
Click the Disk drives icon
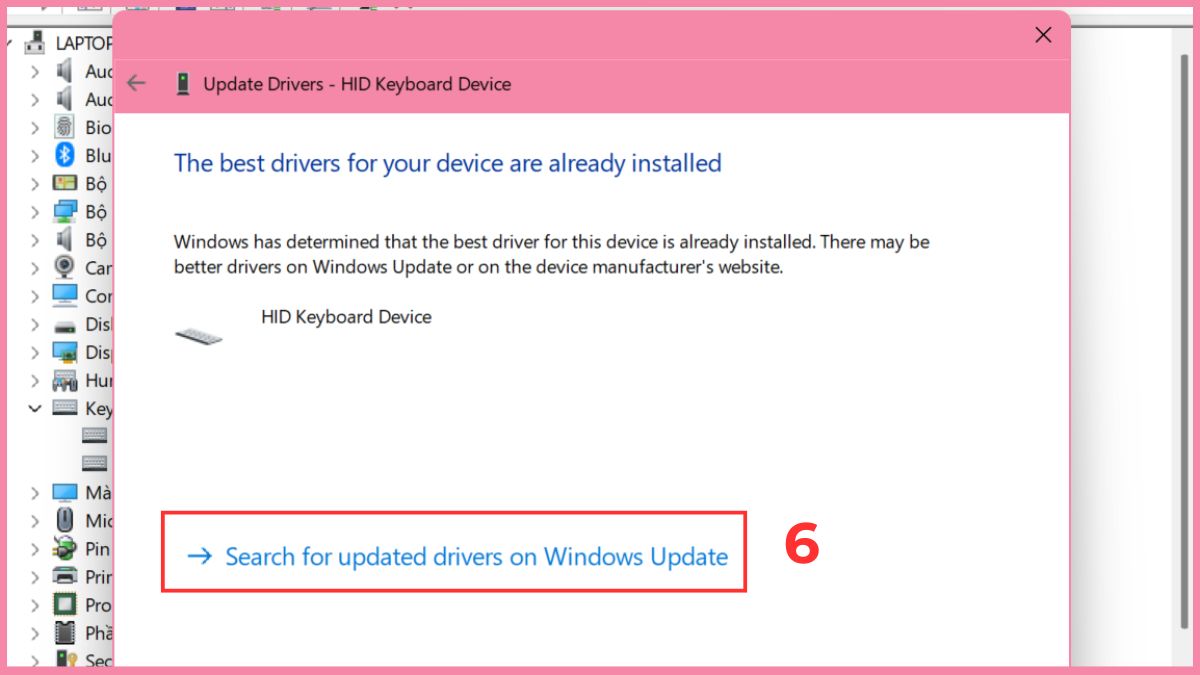[65, 324]
